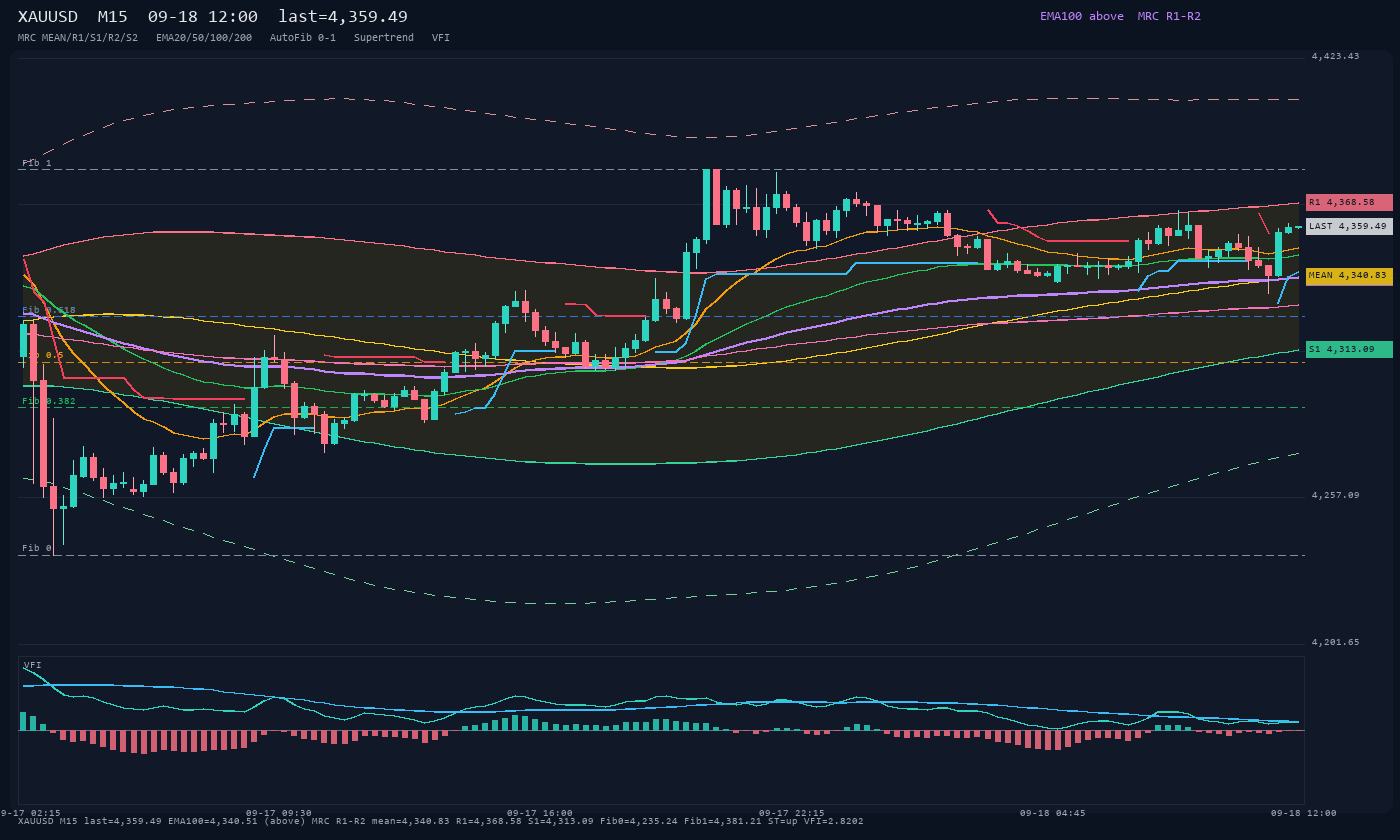Click the 'EMA100 above' status at top right
Image resolution: width=1400 pixels, height=840 pixels.
[x=1081, y=16]
